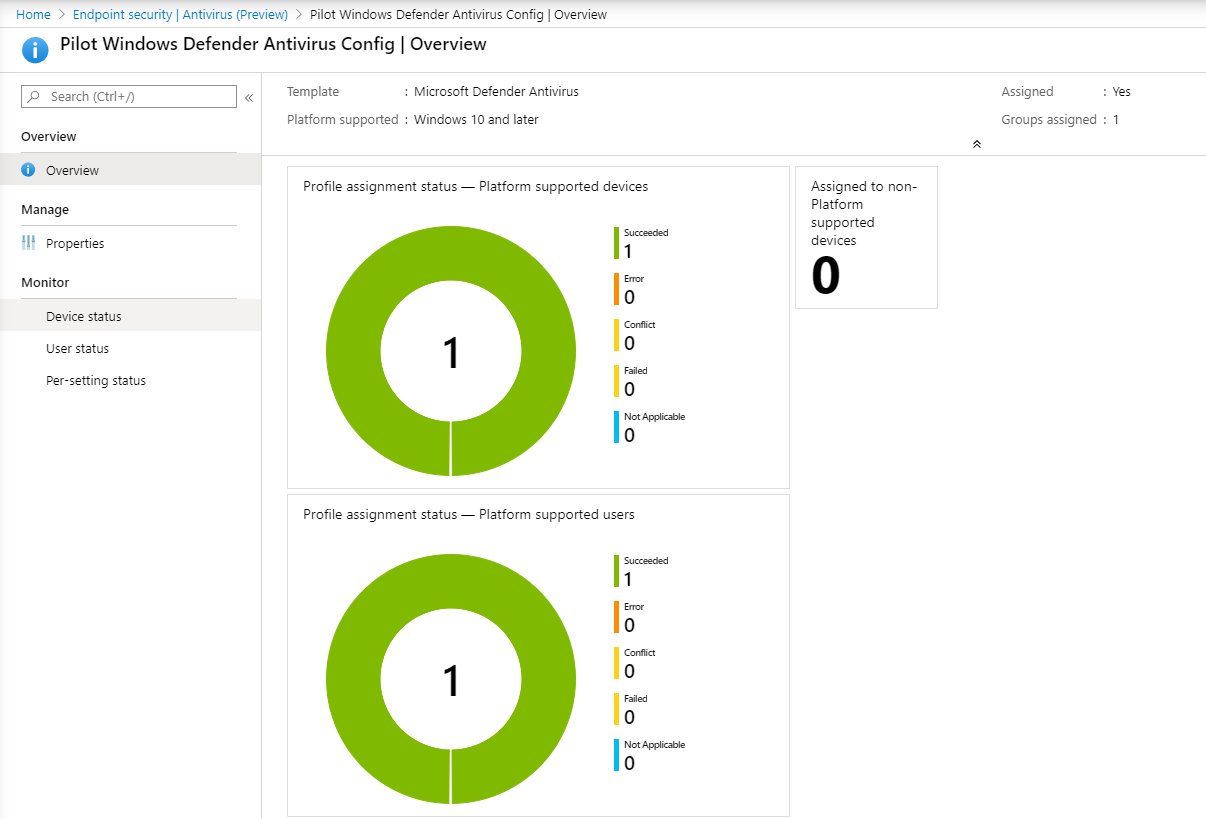Viewport: 1206px width, 819px height.
Task: Select the Succeeded legend marker on devices chart
Action: click(617, 241)
